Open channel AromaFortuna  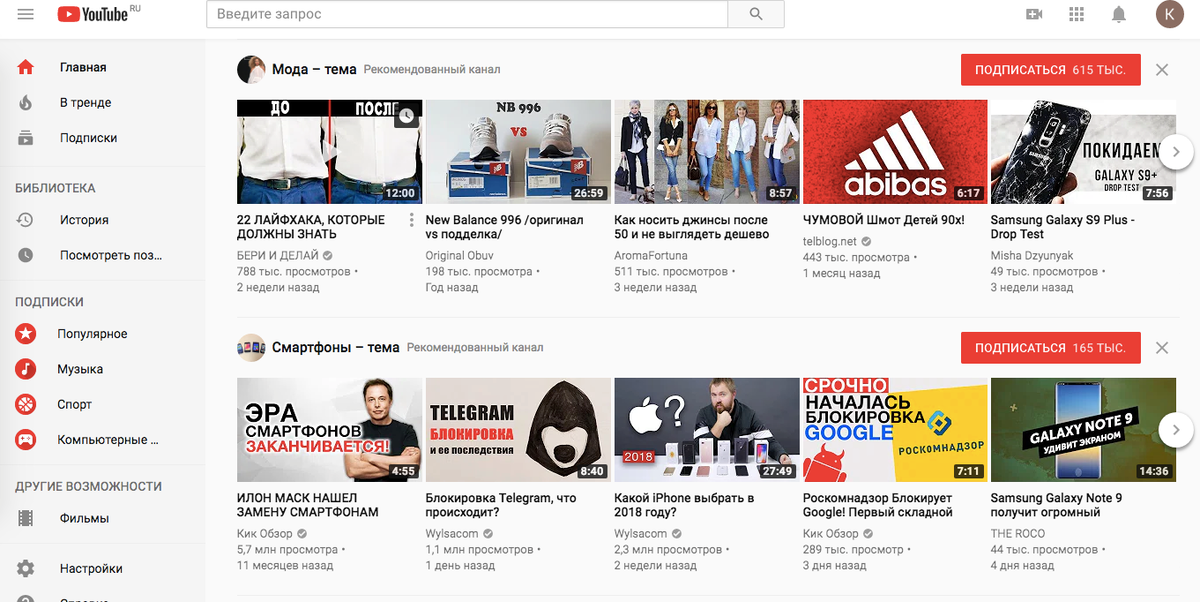tap(651, 255)
